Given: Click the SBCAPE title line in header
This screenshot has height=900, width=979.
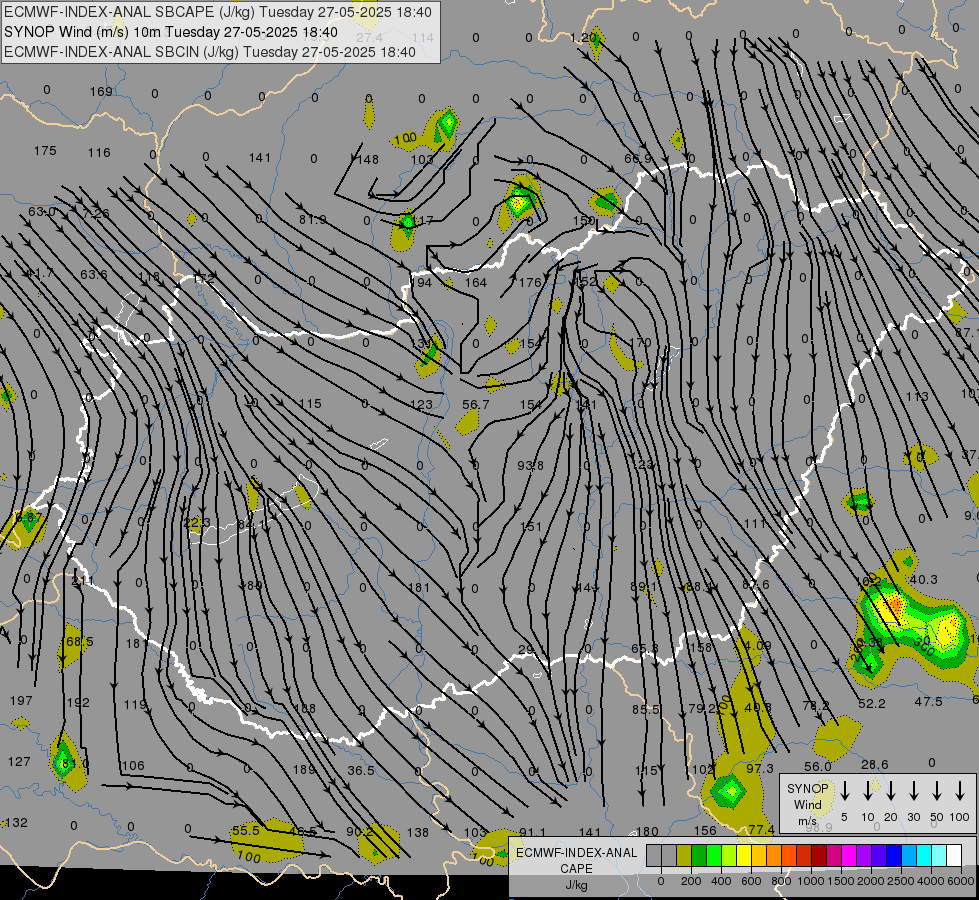Looking at the screenshot, I should [217, 12].
